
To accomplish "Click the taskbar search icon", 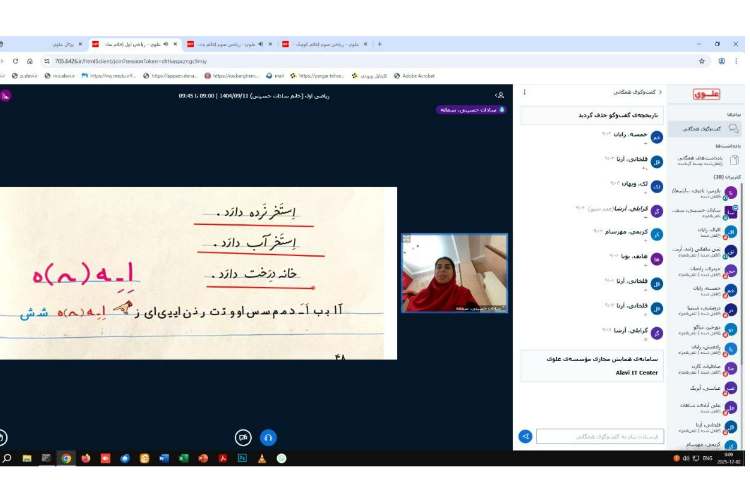I will 7,458.
